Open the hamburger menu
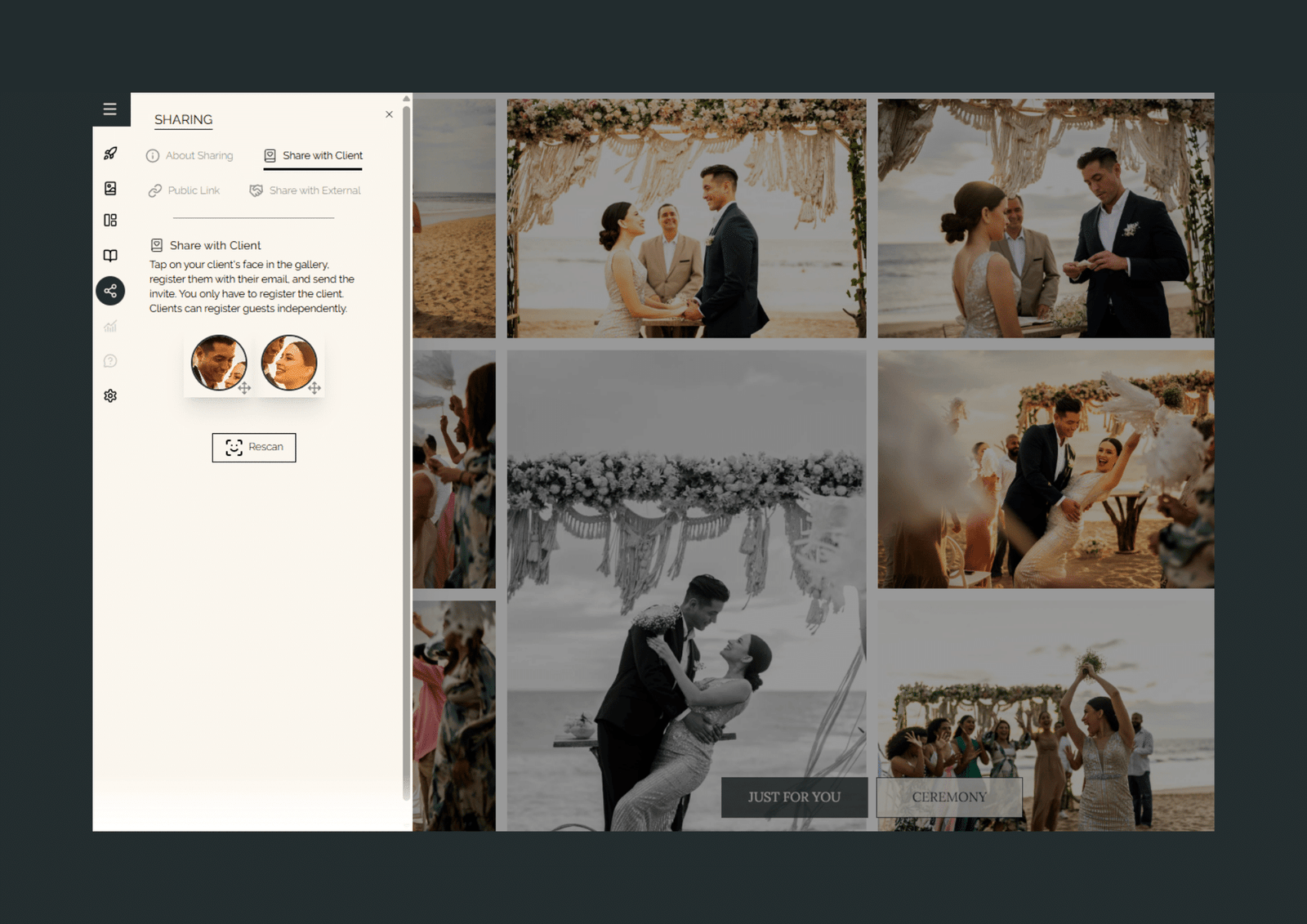1307x924 pixels. [109, 109]
